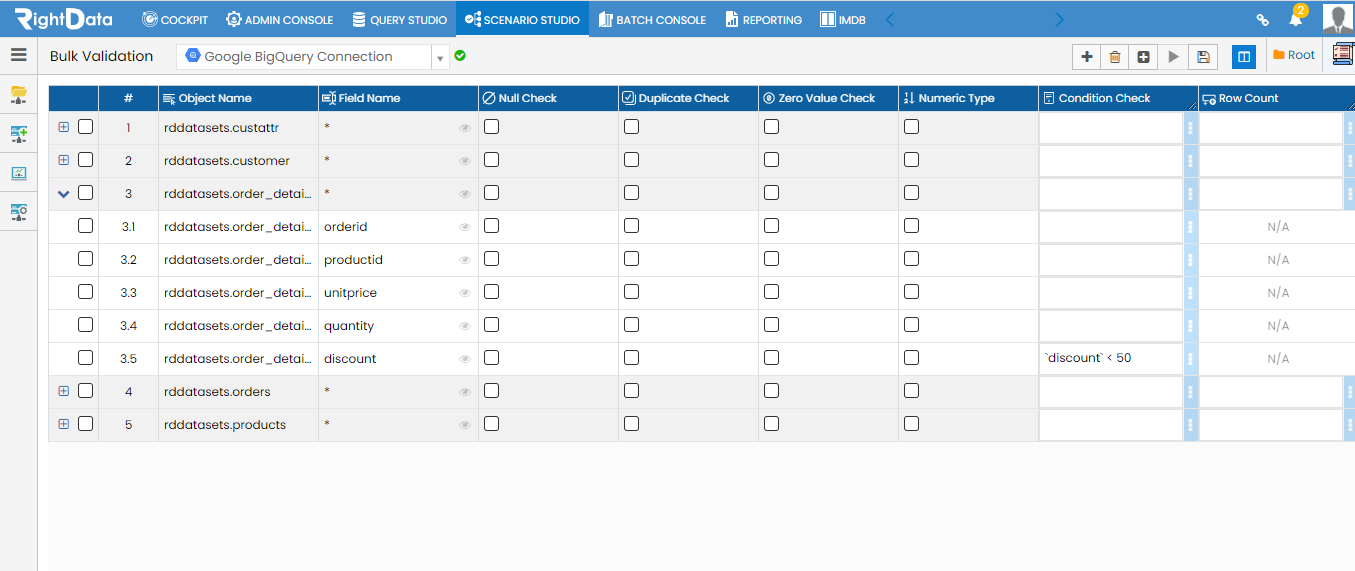This screenshot has height=571, width=1355.
Task: Click the yellow folder icon in left sidebar
Action: coord(18,94)
